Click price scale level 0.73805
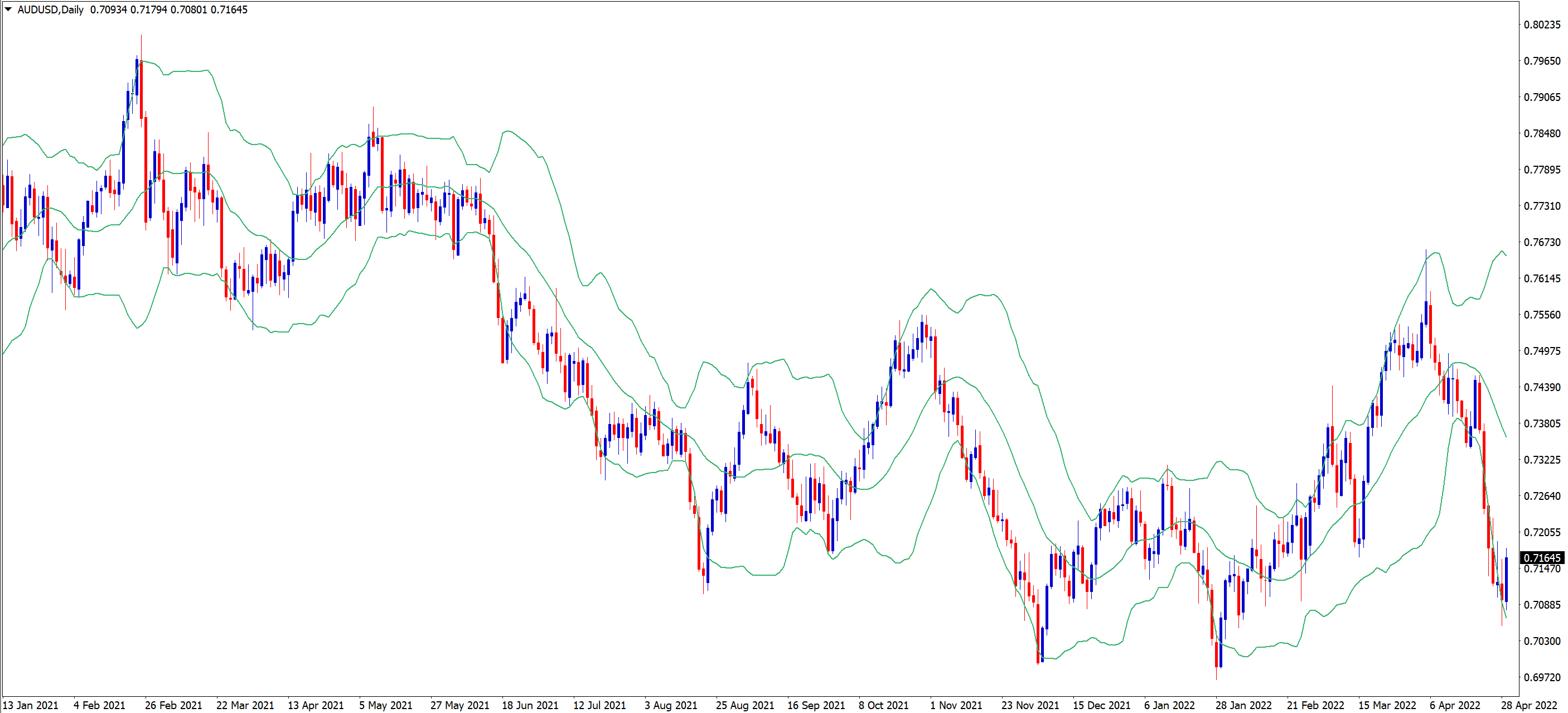 point(1542,424)
